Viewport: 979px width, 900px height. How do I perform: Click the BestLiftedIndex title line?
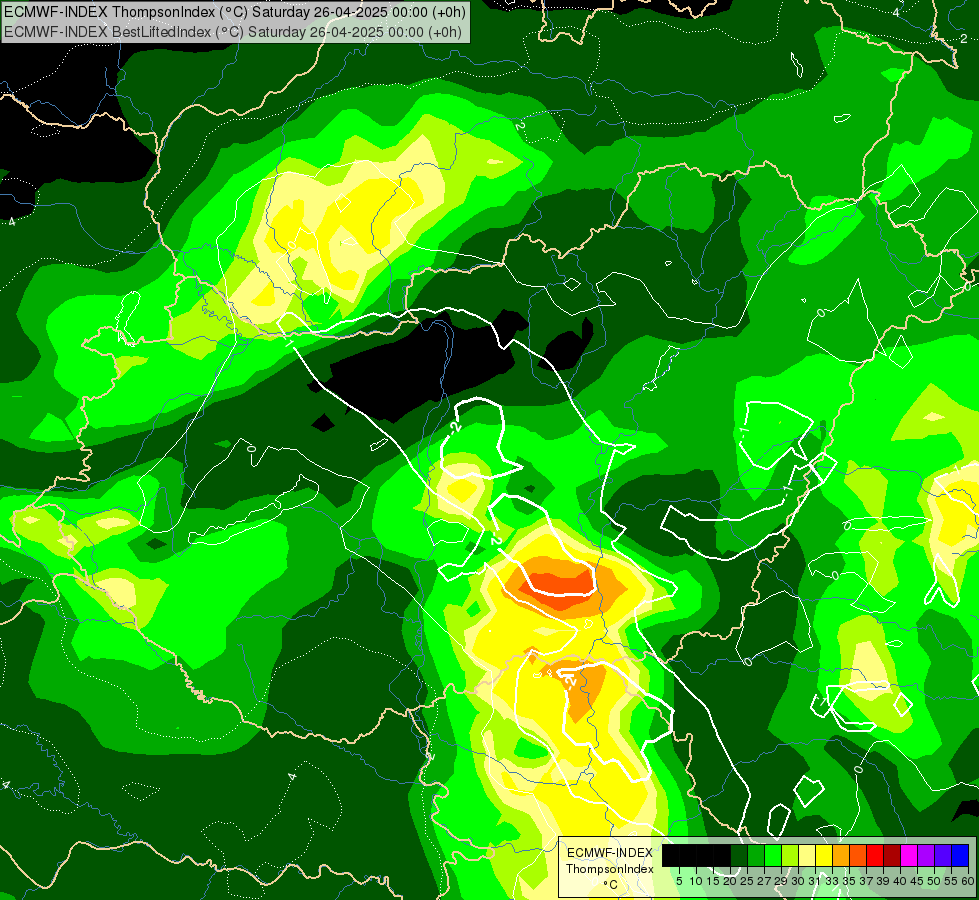pos(233,31)
